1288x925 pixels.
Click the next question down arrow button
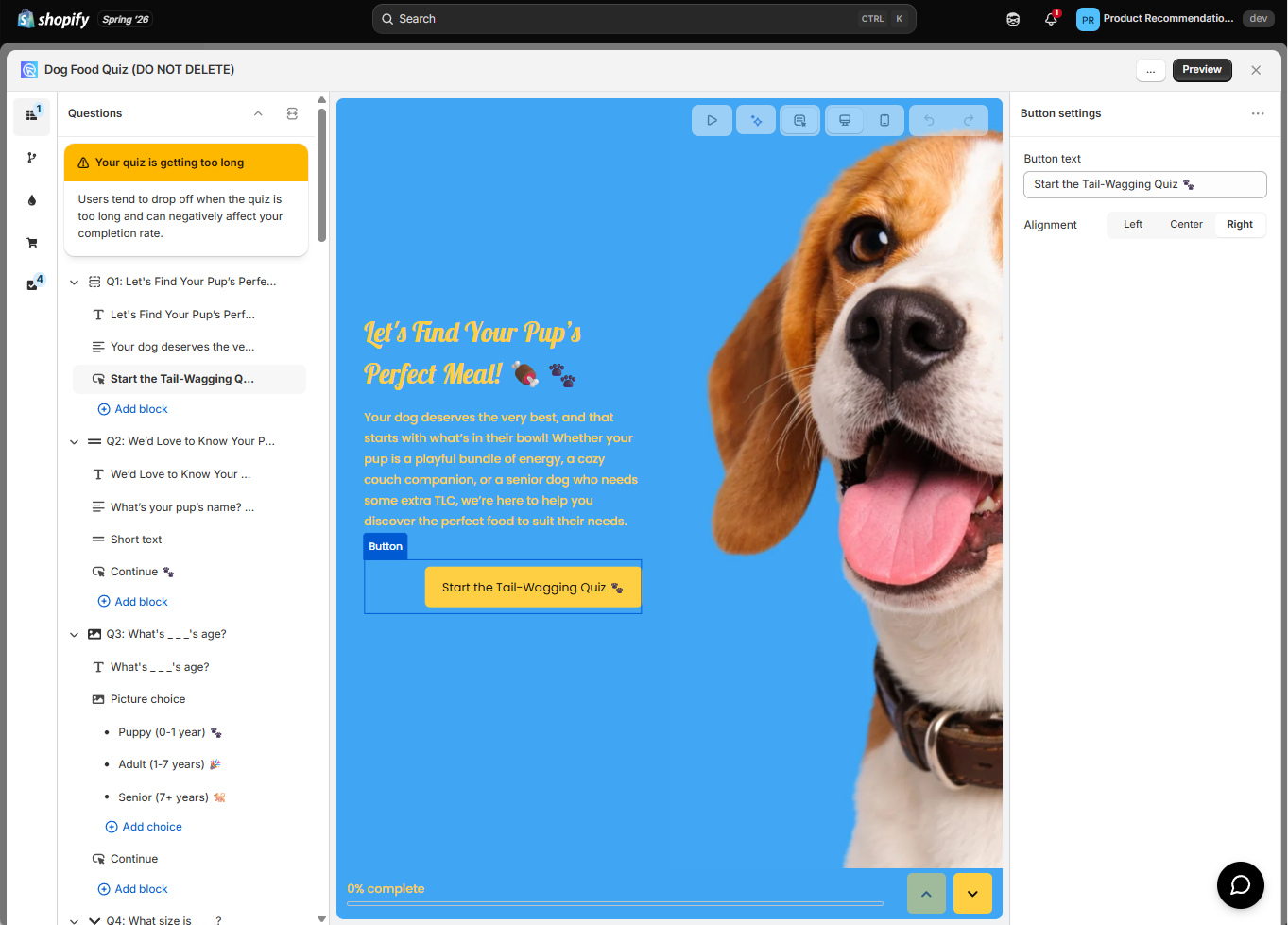[x=972, y=894]
